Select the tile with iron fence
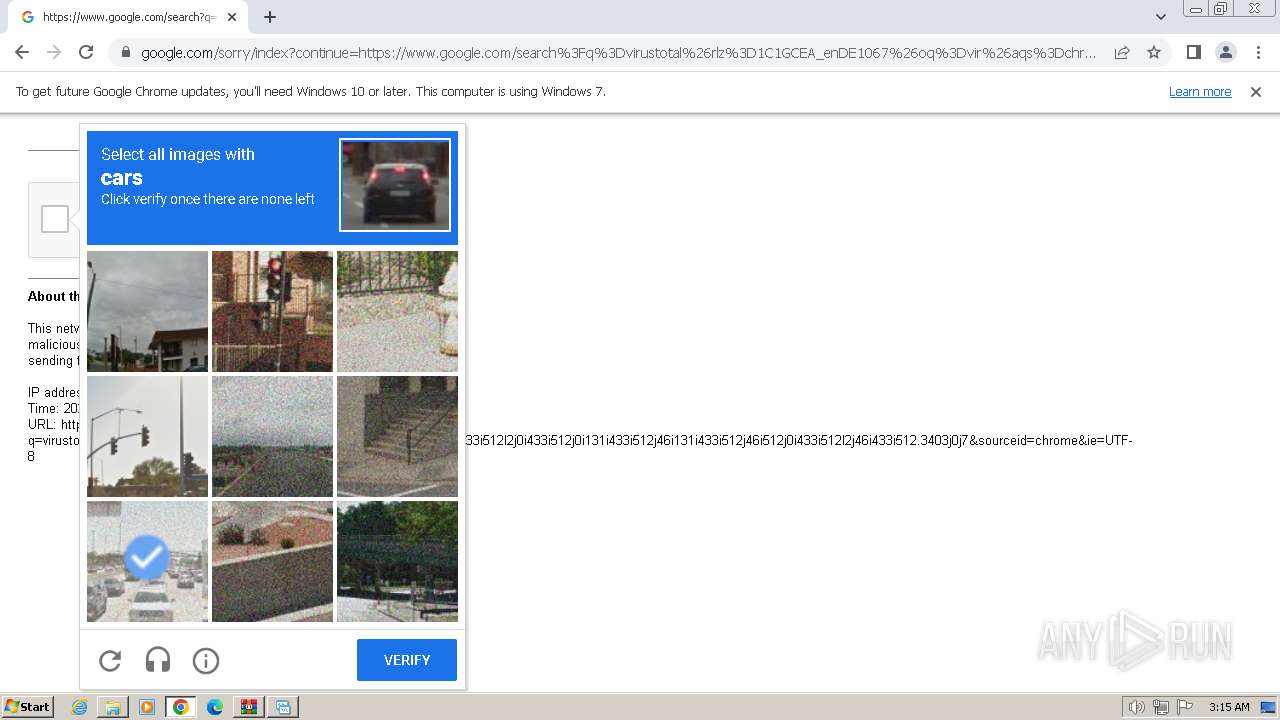 [x=397, y=312]
